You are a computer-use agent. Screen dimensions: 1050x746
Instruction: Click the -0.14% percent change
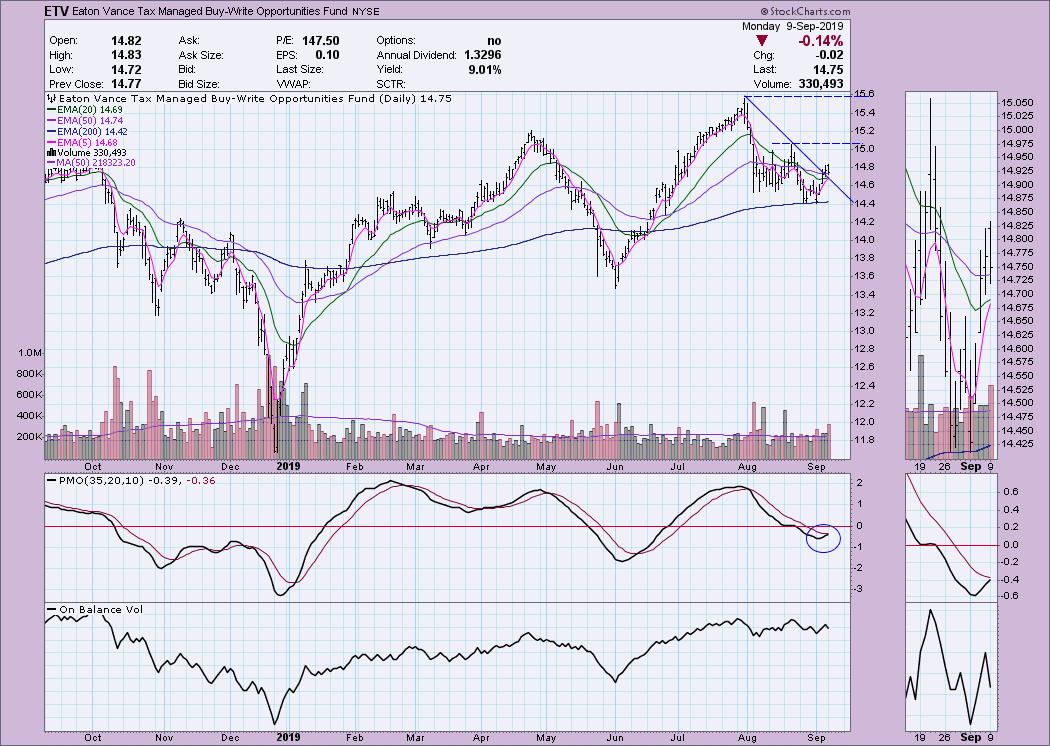pos(820,41)
